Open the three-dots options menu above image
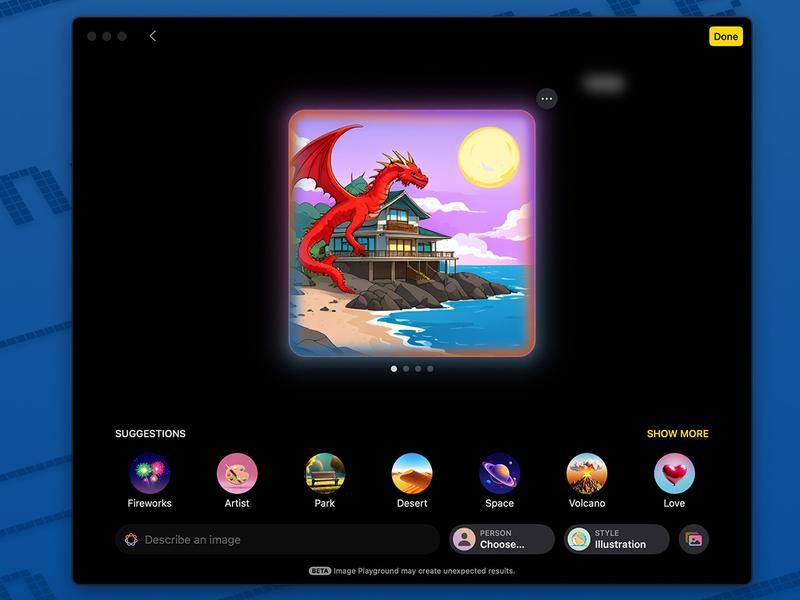 point(546,98)
